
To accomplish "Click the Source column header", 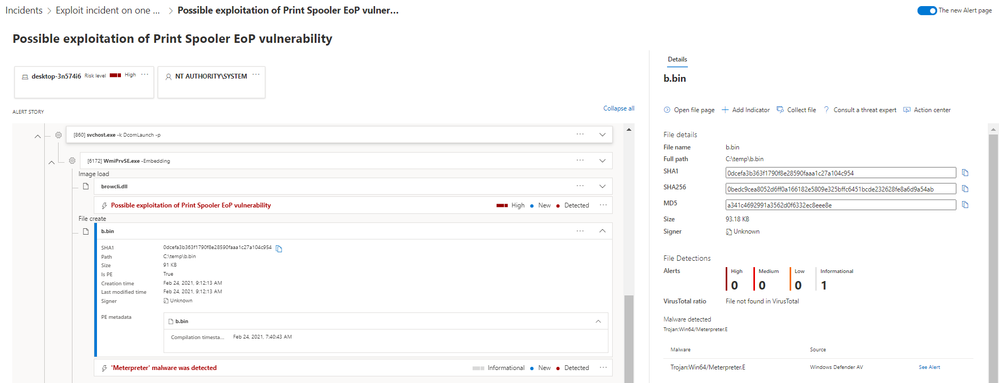I will click(x=818, y=350).
